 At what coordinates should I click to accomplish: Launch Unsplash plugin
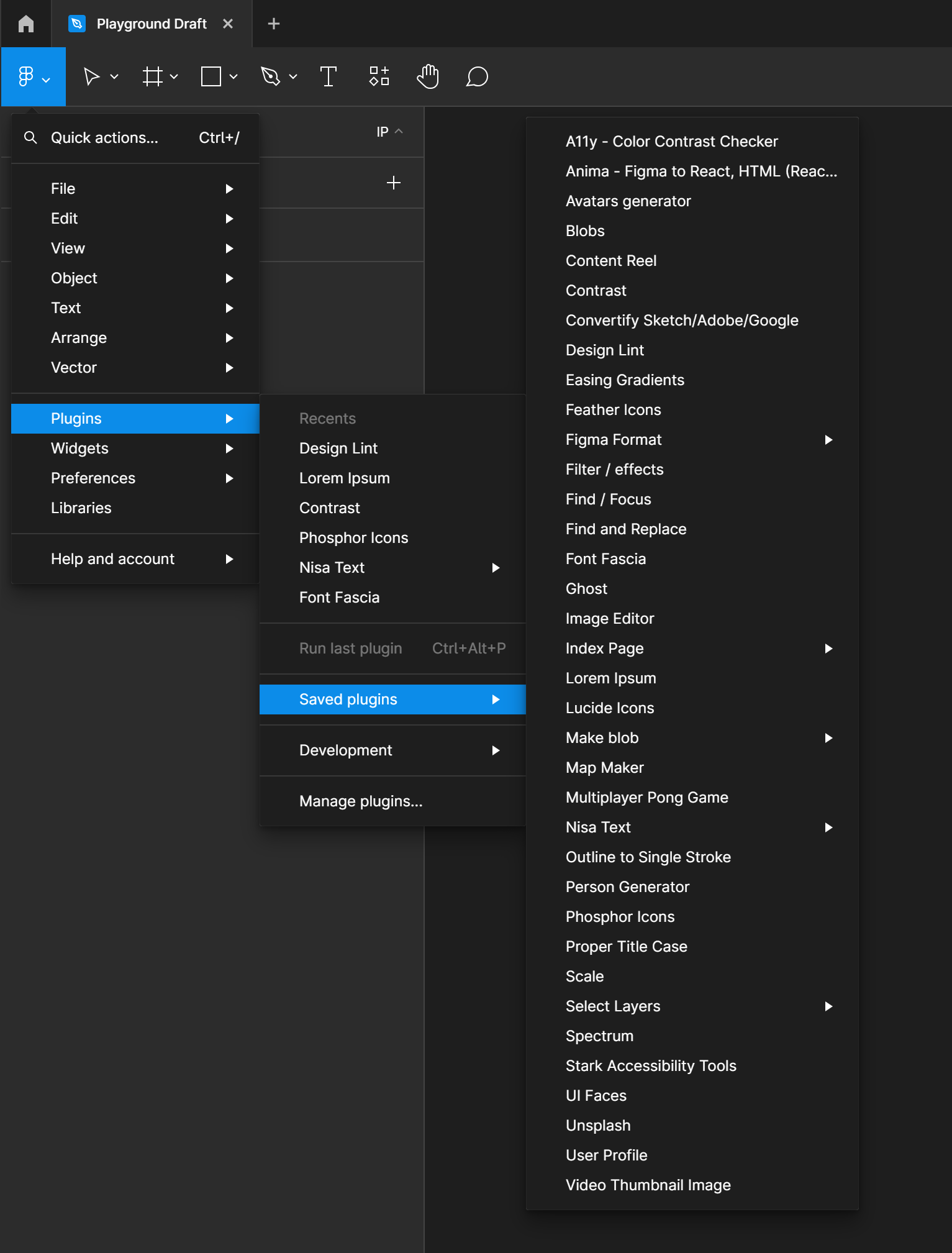click(692, 1125)
